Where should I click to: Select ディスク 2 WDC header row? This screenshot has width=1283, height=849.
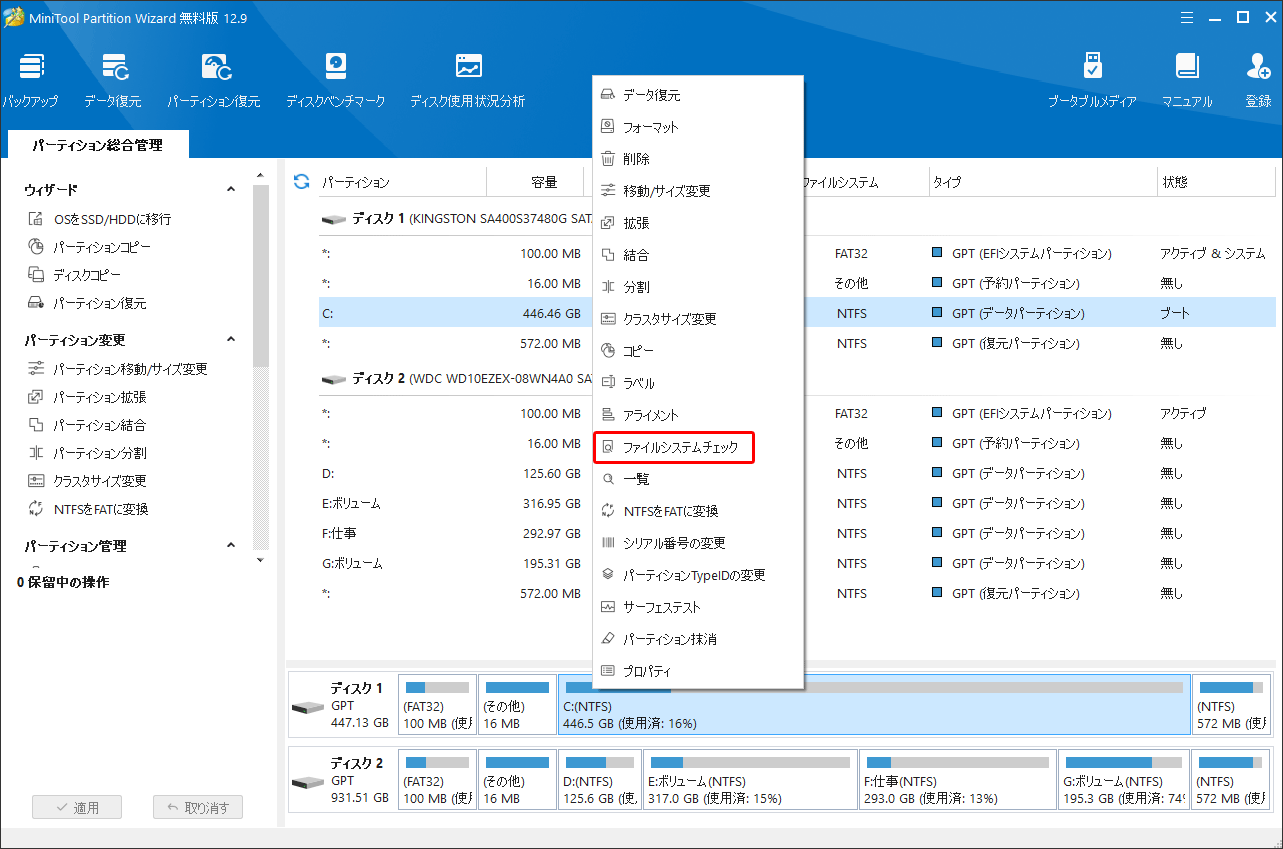coord(797,379)
